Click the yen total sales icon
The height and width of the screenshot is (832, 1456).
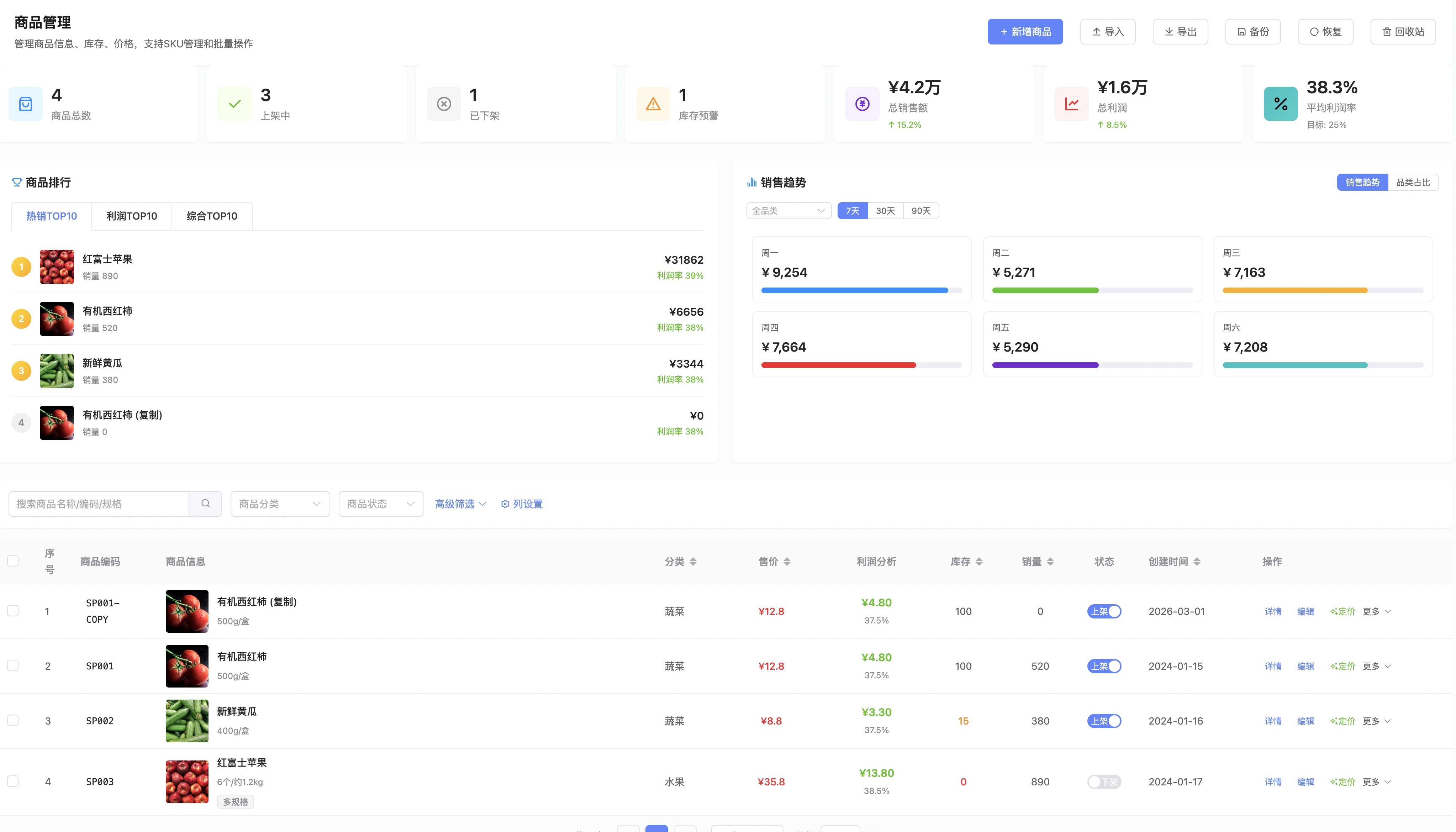(862, 104)
